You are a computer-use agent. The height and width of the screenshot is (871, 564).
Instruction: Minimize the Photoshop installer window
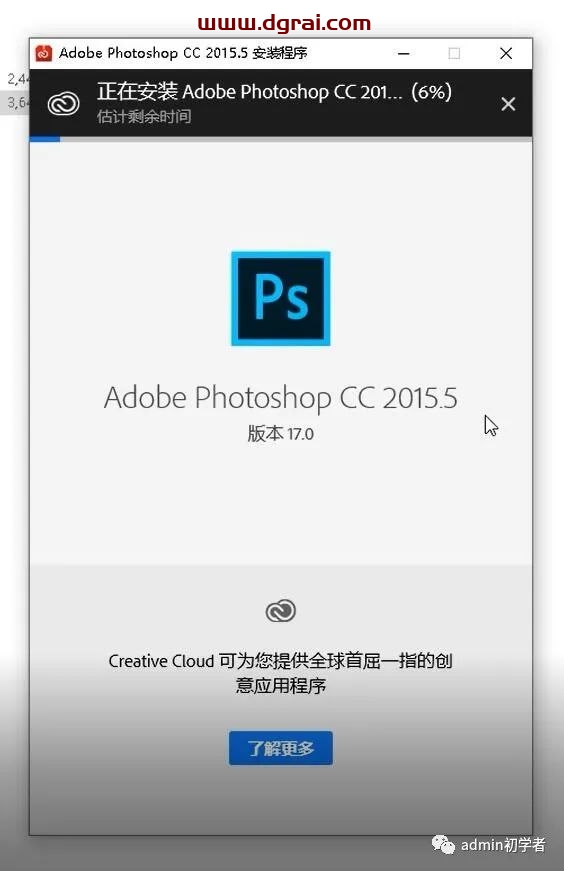404,53
